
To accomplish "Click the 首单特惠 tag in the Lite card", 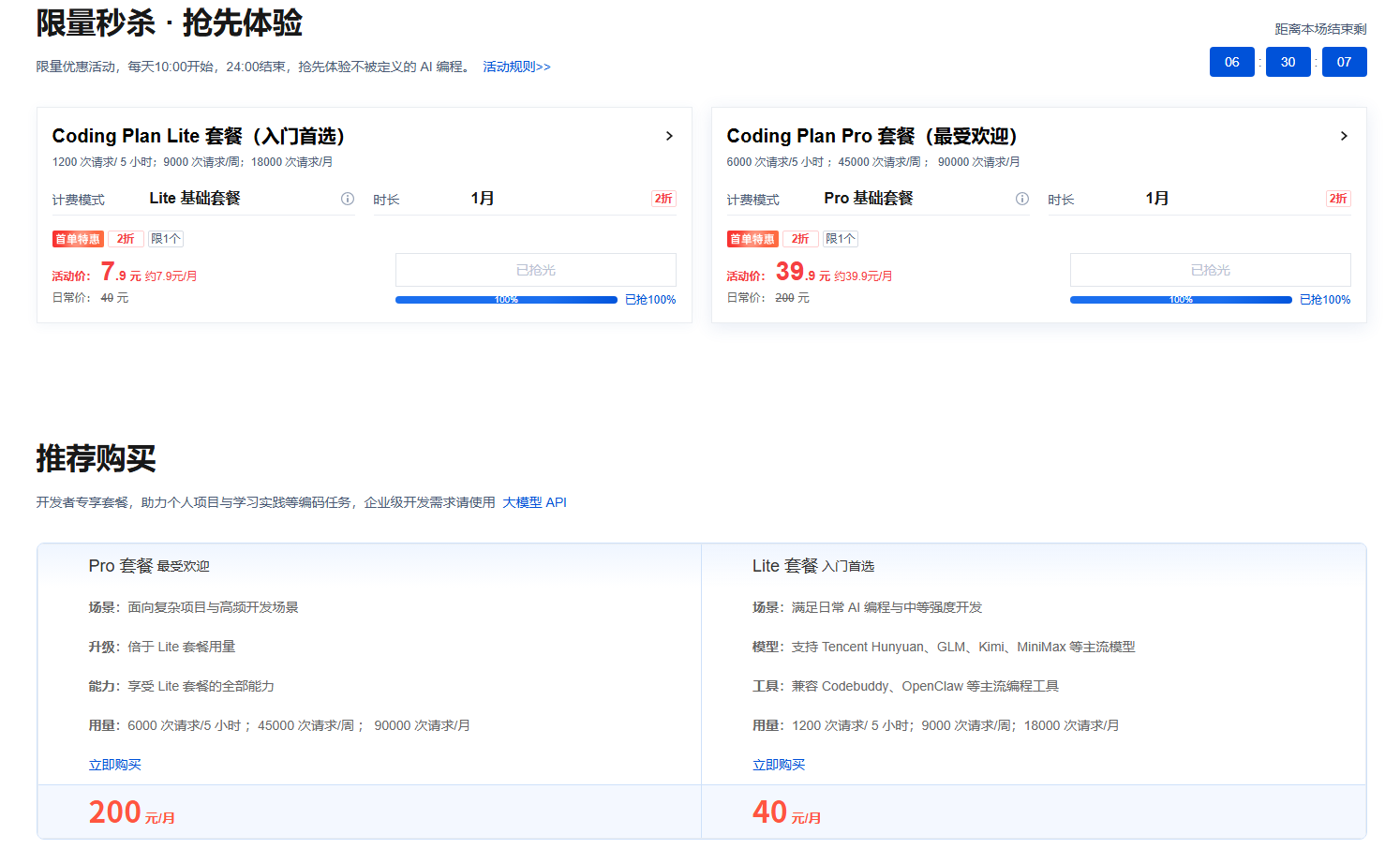I will [x=78, y=239].
